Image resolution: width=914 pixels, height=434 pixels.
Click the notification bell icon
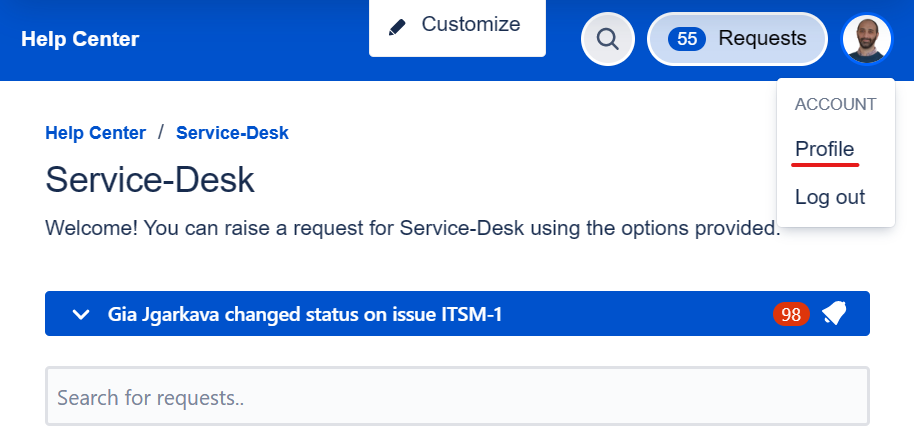(834, 314)
